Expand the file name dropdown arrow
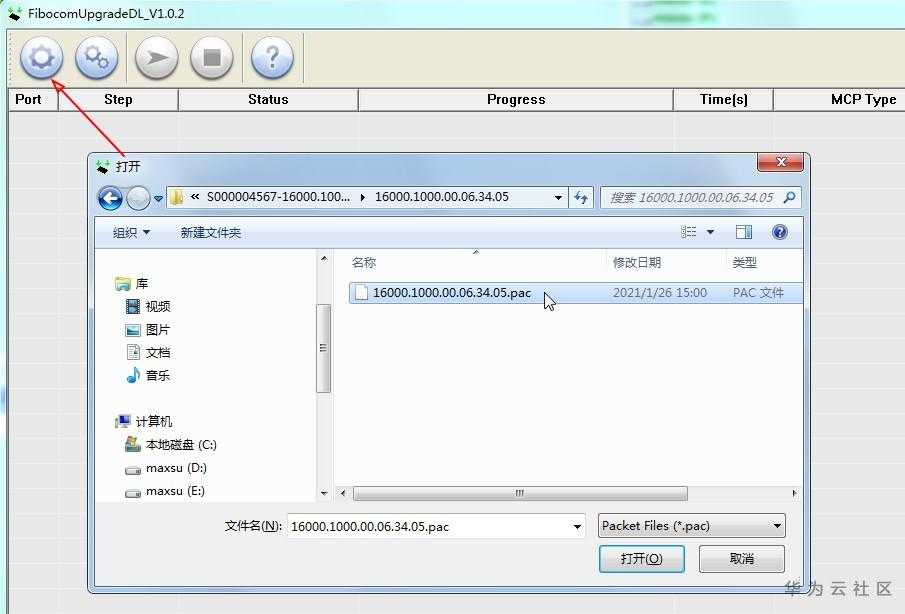This screenshot has height=614, width=905. [x=577, y=526]
